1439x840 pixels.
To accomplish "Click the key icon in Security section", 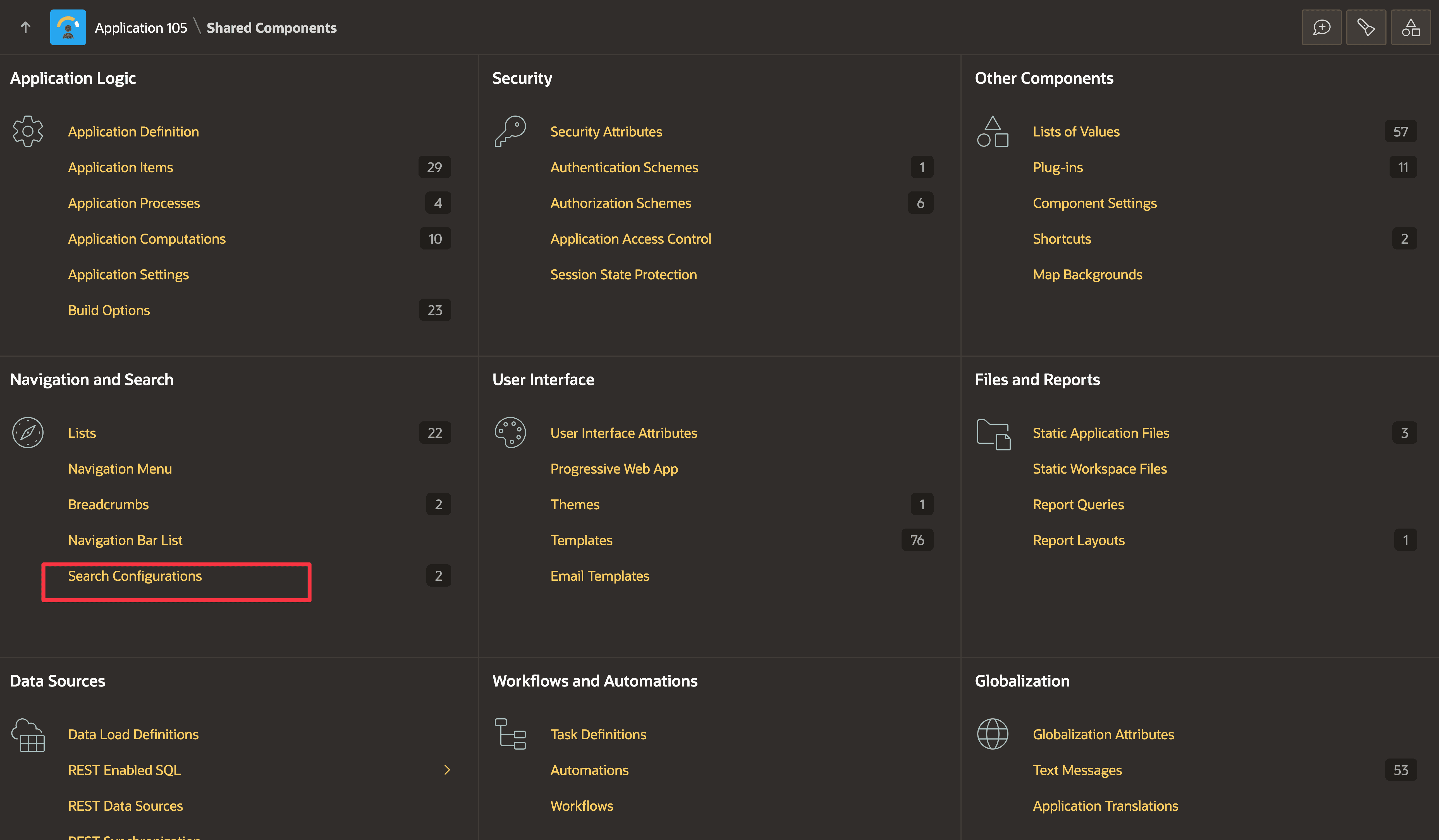I will (x=510, y=131).
